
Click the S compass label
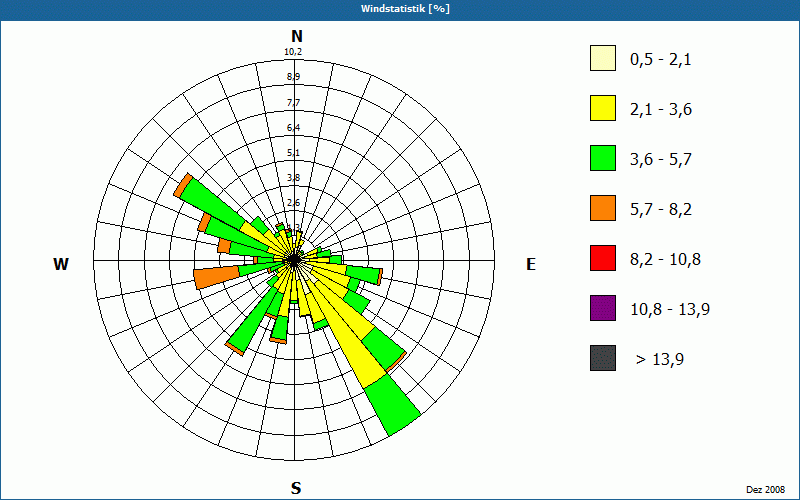[x=296, y=489]
